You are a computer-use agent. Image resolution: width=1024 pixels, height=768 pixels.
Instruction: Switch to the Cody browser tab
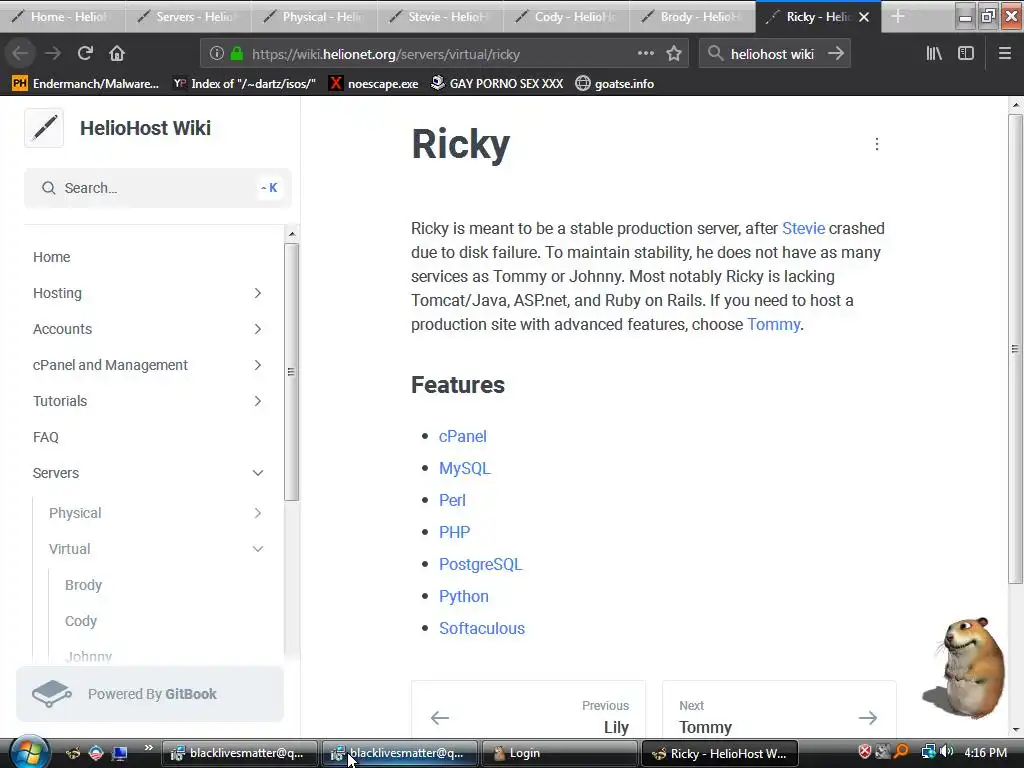pyautogui.click(x=566, y=16)
